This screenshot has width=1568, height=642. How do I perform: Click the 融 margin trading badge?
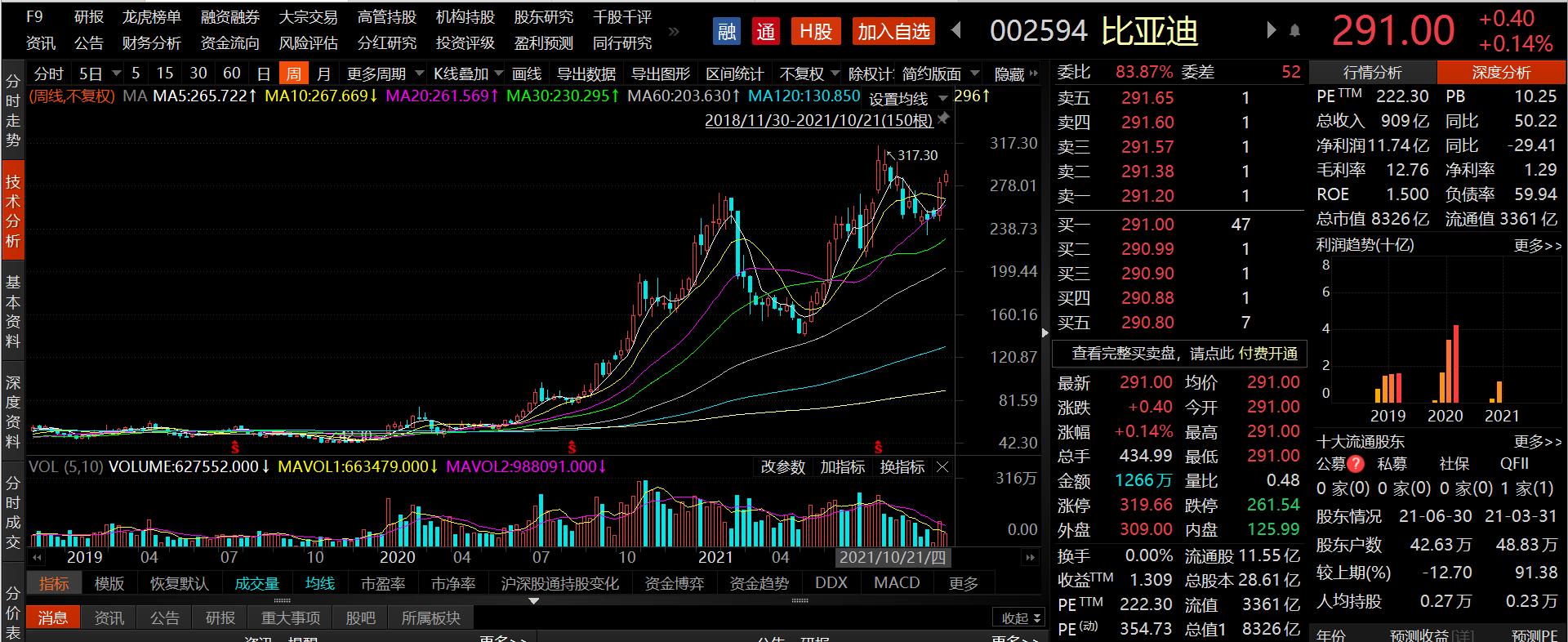(x=726, y=32)
